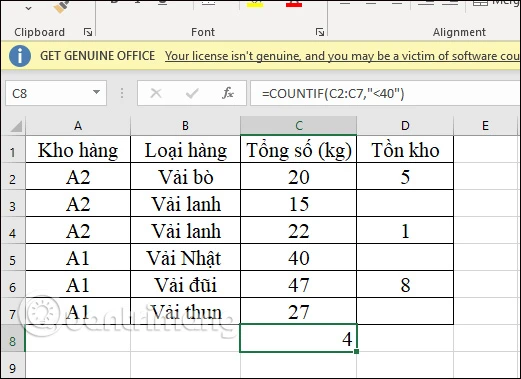Open Clipboard dialog launcher icon
The height and width of the screenshot is (379, 521).
pyautogui.click(x=88, y=32)
